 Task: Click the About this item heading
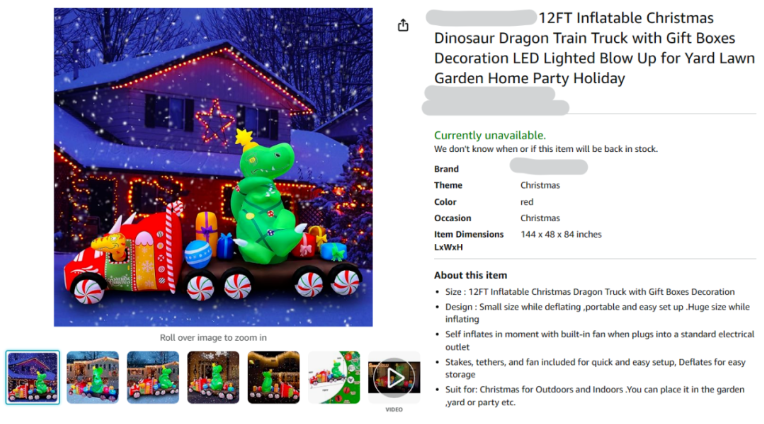point(471,275)
